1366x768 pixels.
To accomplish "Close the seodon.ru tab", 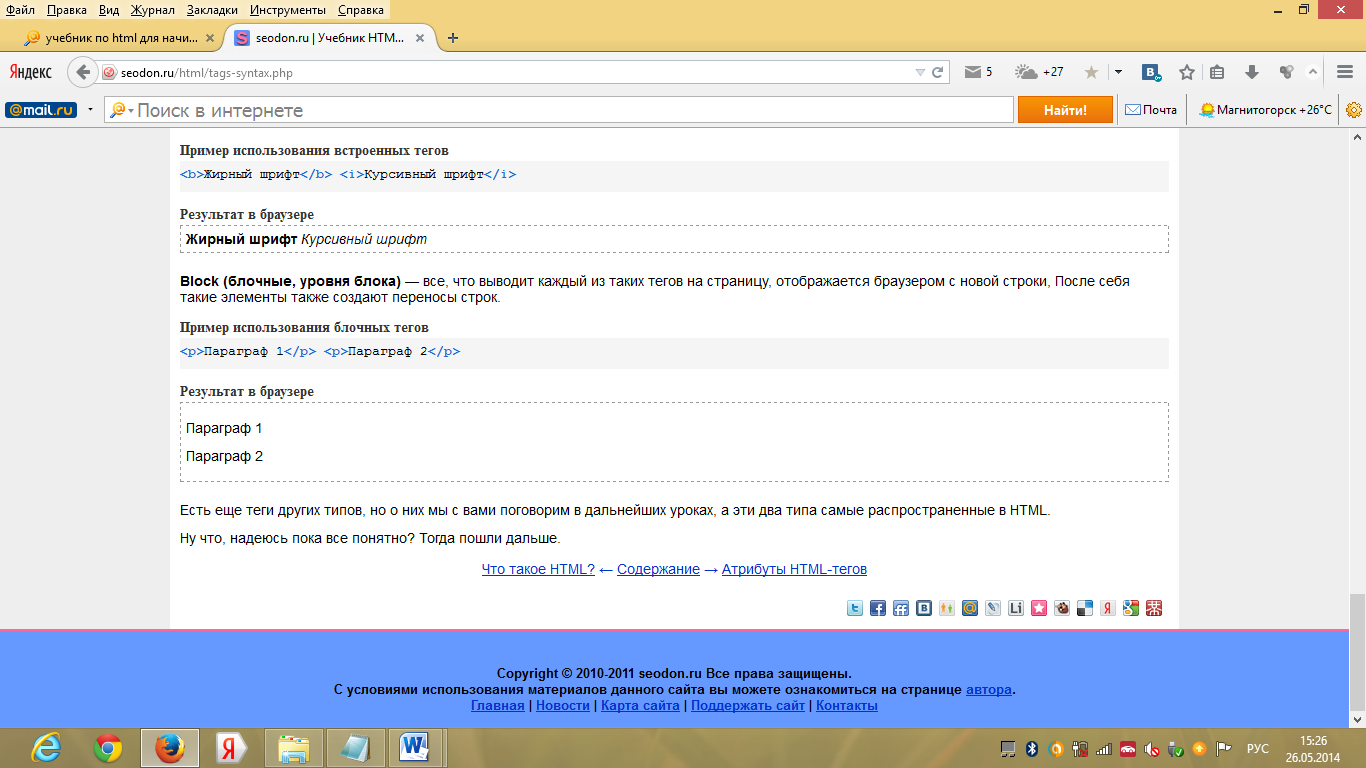I will pos(420,38).
